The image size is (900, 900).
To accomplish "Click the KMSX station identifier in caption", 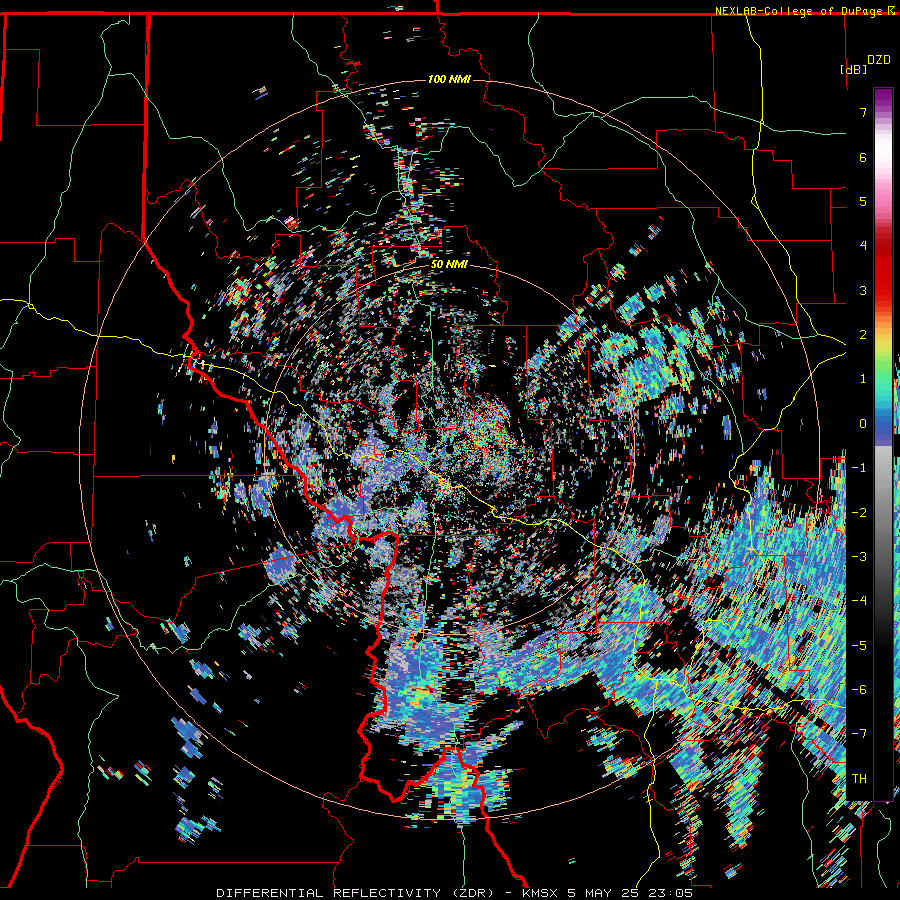I will coord(542,893).
